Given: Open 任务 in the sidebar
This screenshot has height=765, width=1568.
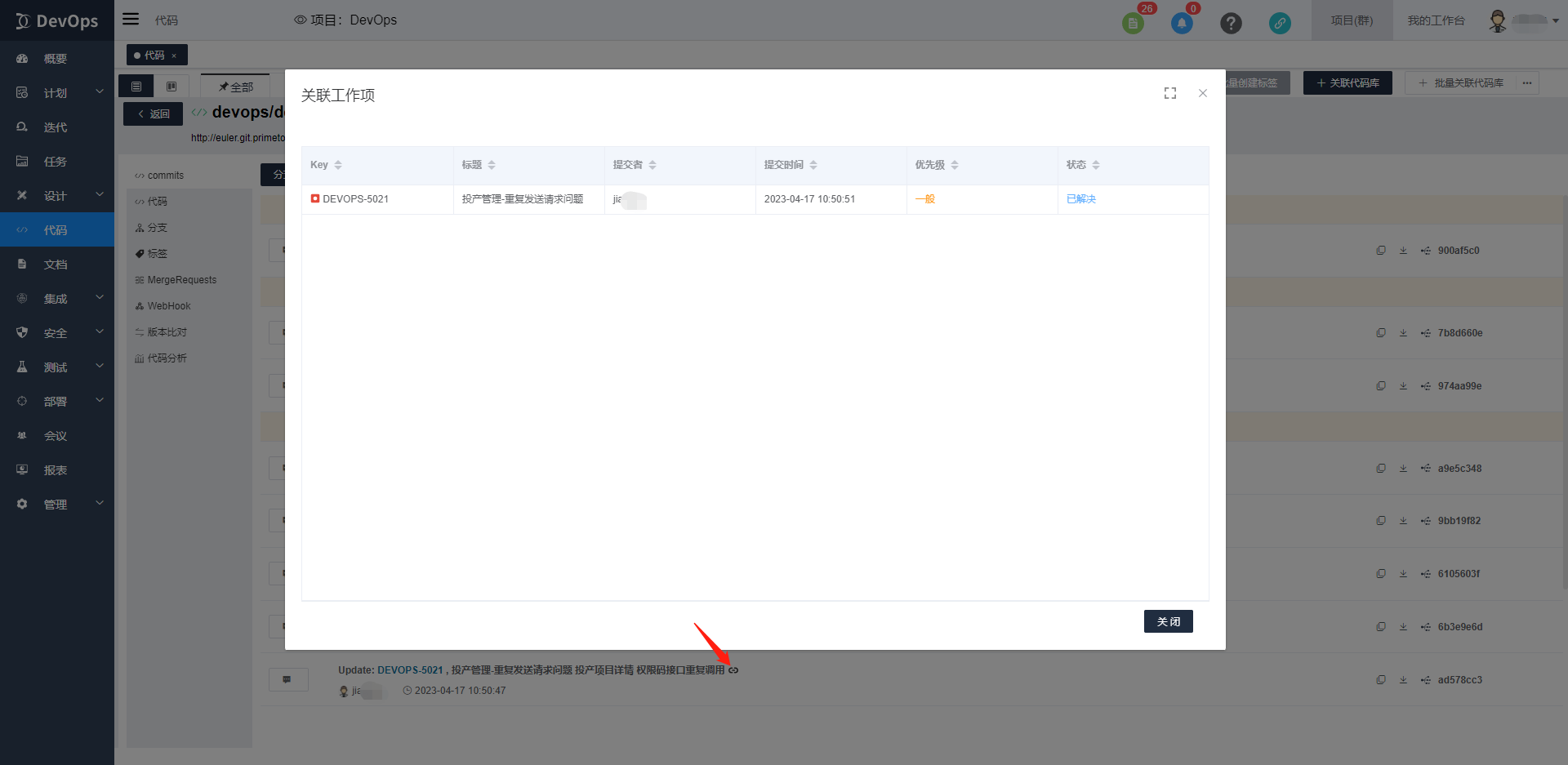Looking at the screenshot, I should (57, 162).
